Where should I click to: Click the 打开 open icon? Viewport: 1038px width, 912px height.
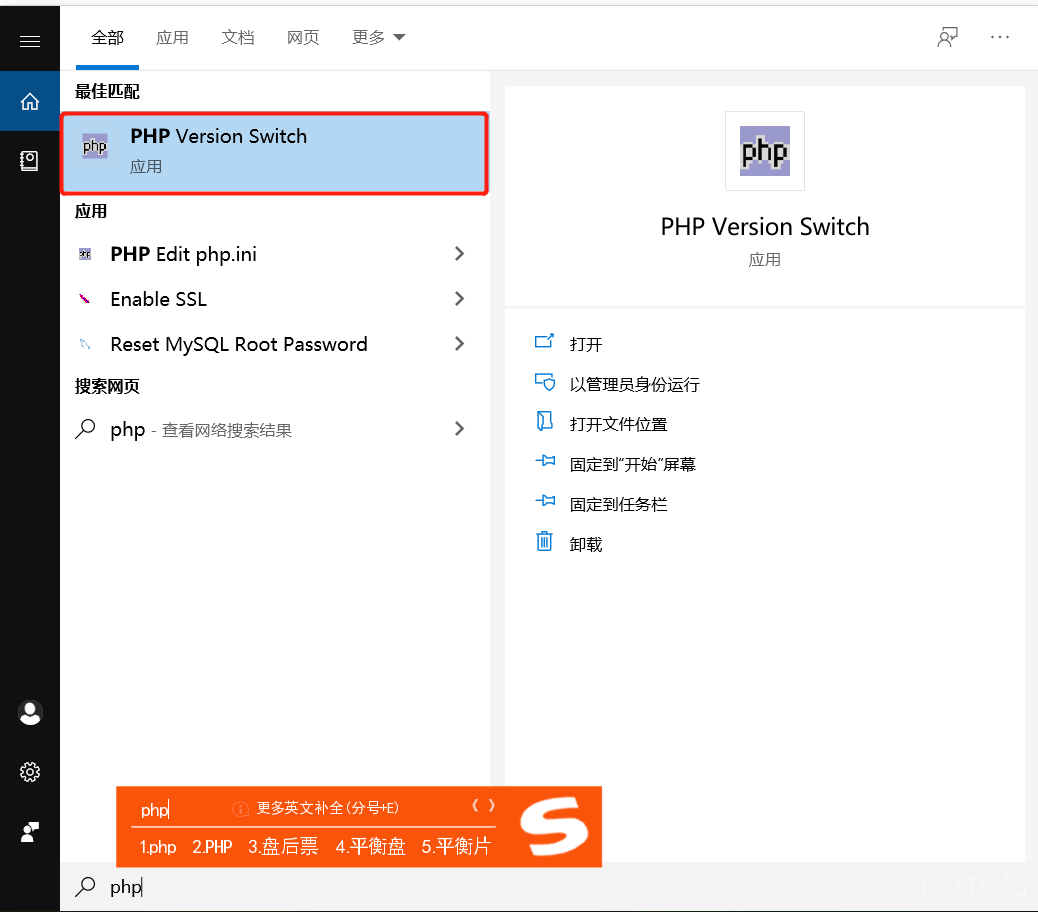coord(544,342)
